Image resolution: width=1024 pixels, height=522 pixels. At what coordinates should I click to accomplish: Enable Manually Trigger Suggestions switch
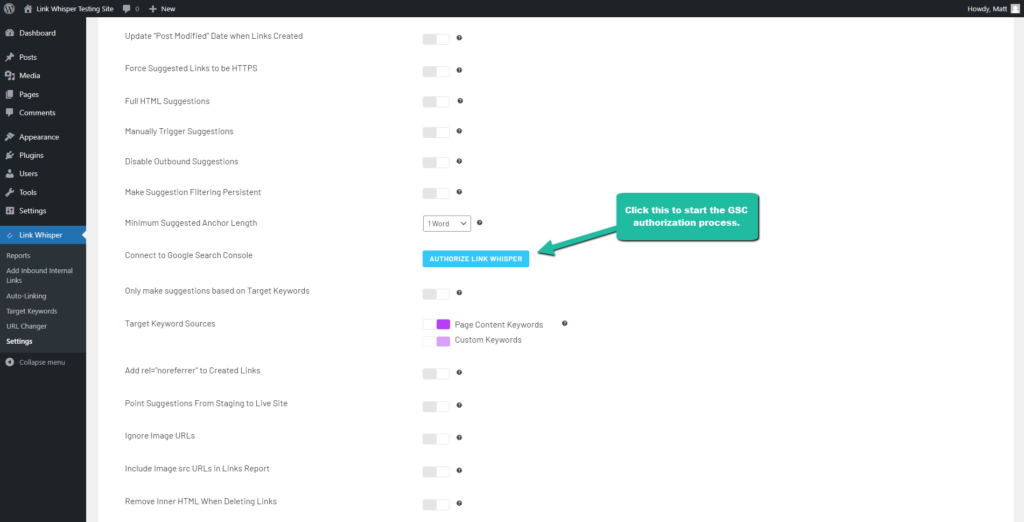(436, 132)
